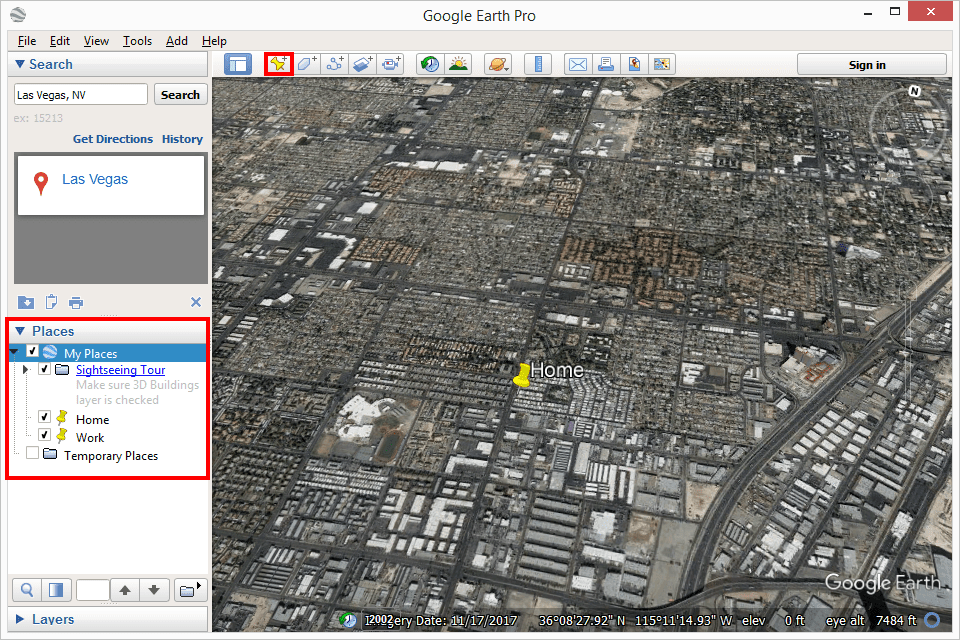Select the Add Path tool
The height and width of the screenshot is (640, 960).
coord(335,64)
